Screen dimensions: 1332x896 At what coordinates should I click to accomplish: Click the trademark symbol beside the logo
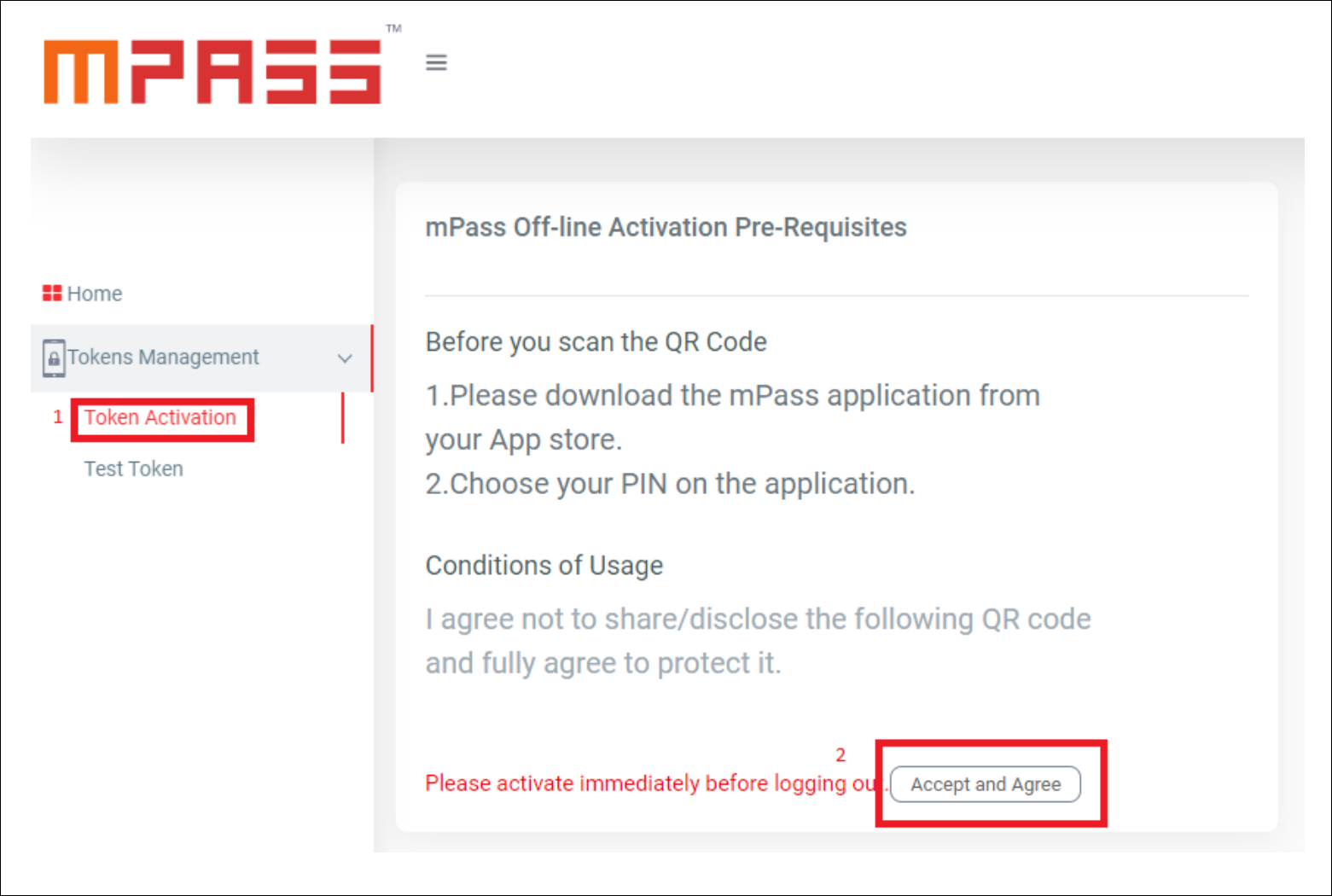click(393, 28)
